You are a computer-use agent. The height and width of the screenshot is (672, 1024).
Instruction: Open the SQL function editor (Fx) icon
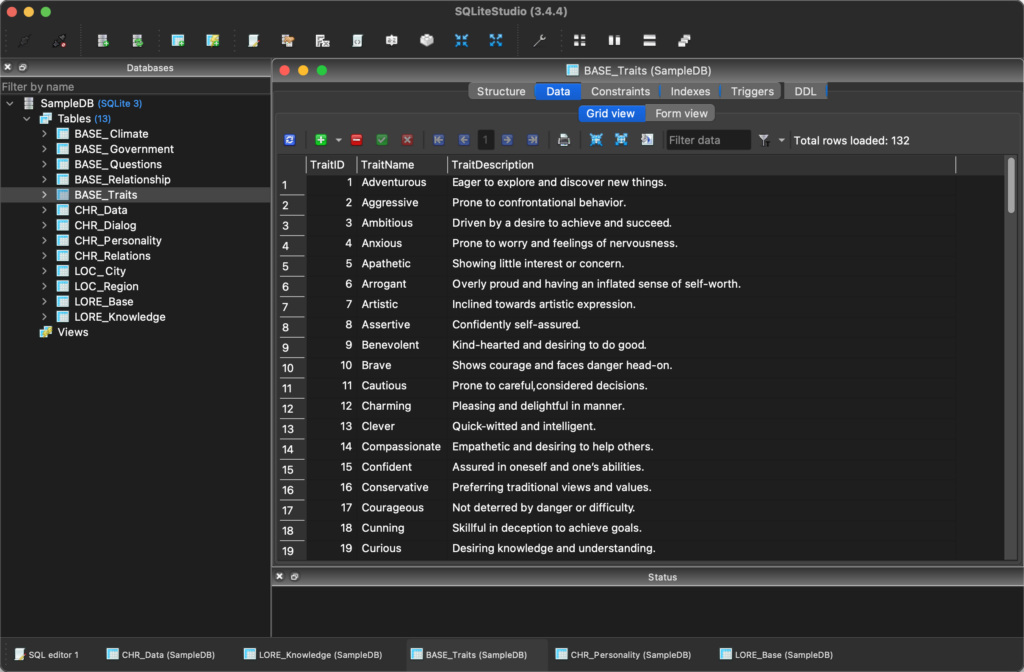tap(323, 40)
